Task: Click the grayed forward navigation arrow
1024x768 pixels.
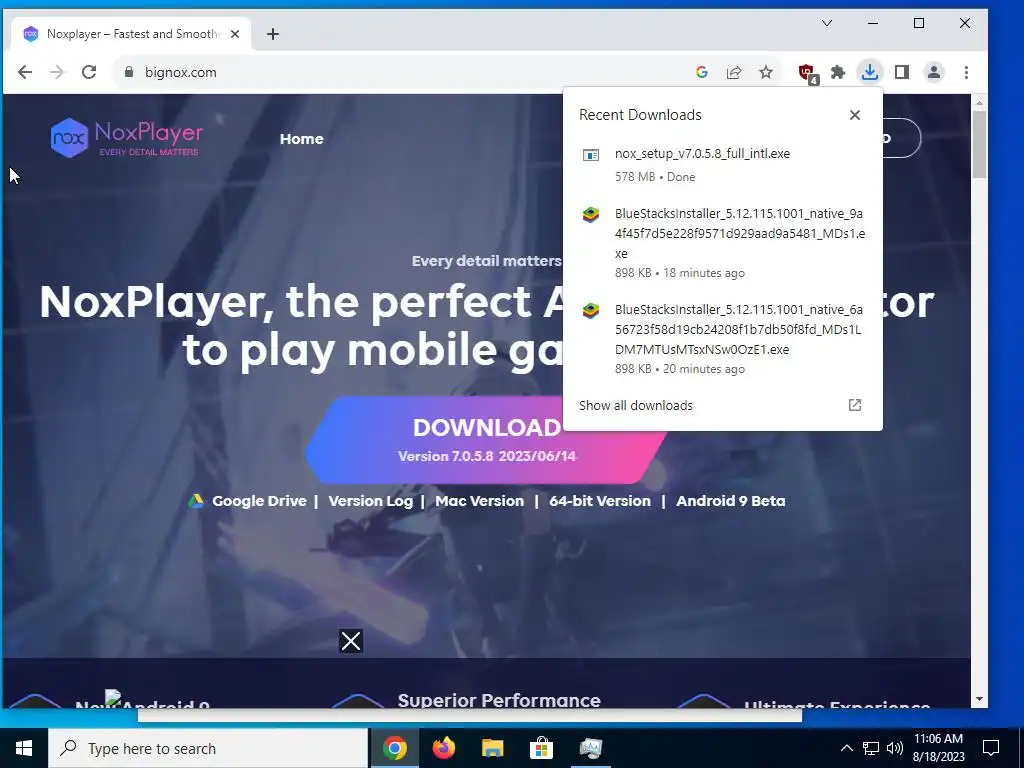Action: click(x=57, y=72)
